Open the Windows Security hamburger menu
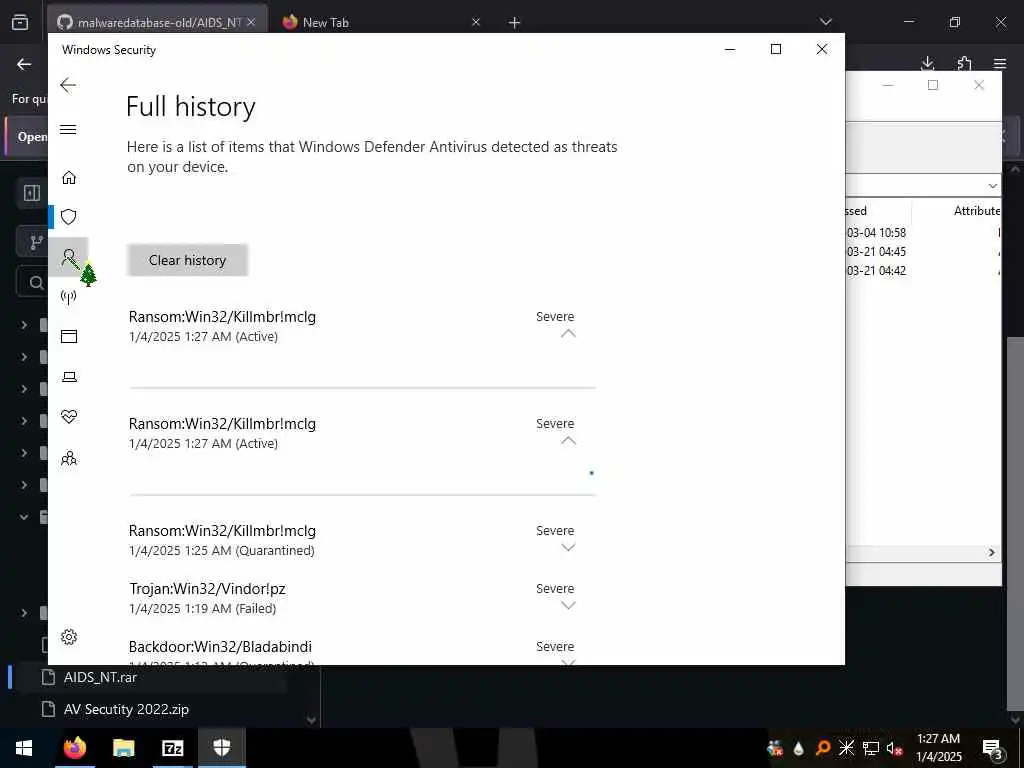 [x=68, y=129]
